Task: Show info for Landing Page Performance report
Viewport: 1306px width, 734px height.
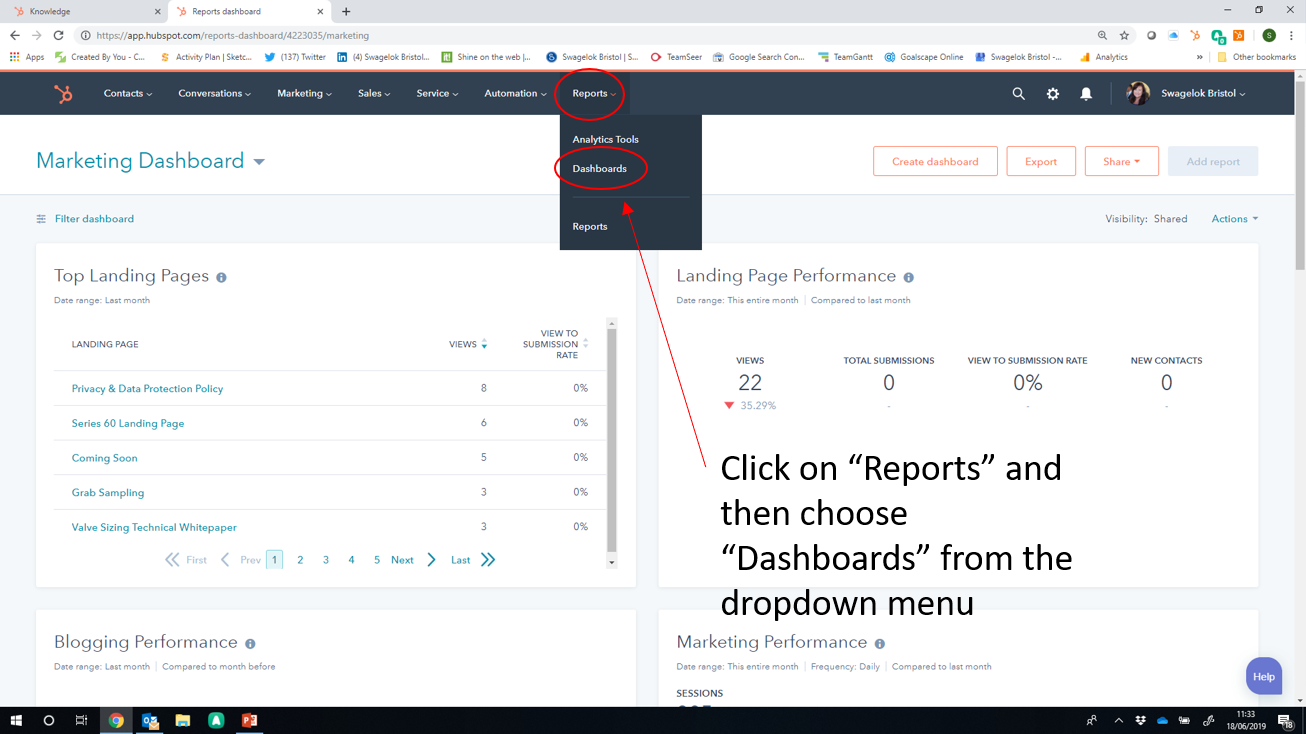Action: (x=908, y=277)
